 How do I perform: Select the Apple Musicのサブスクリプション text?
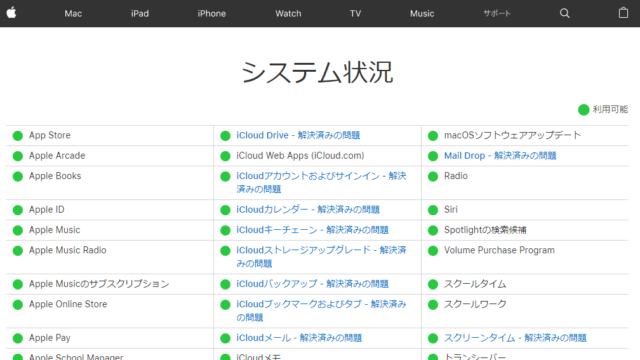99,284
